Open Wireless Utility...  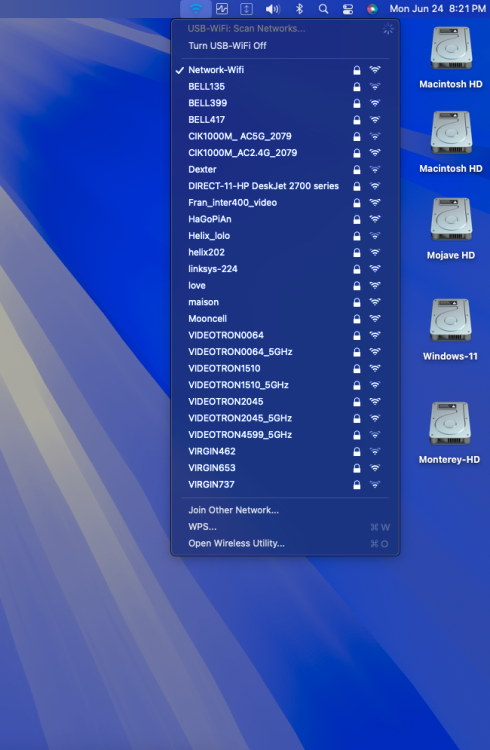pos(285,543)
